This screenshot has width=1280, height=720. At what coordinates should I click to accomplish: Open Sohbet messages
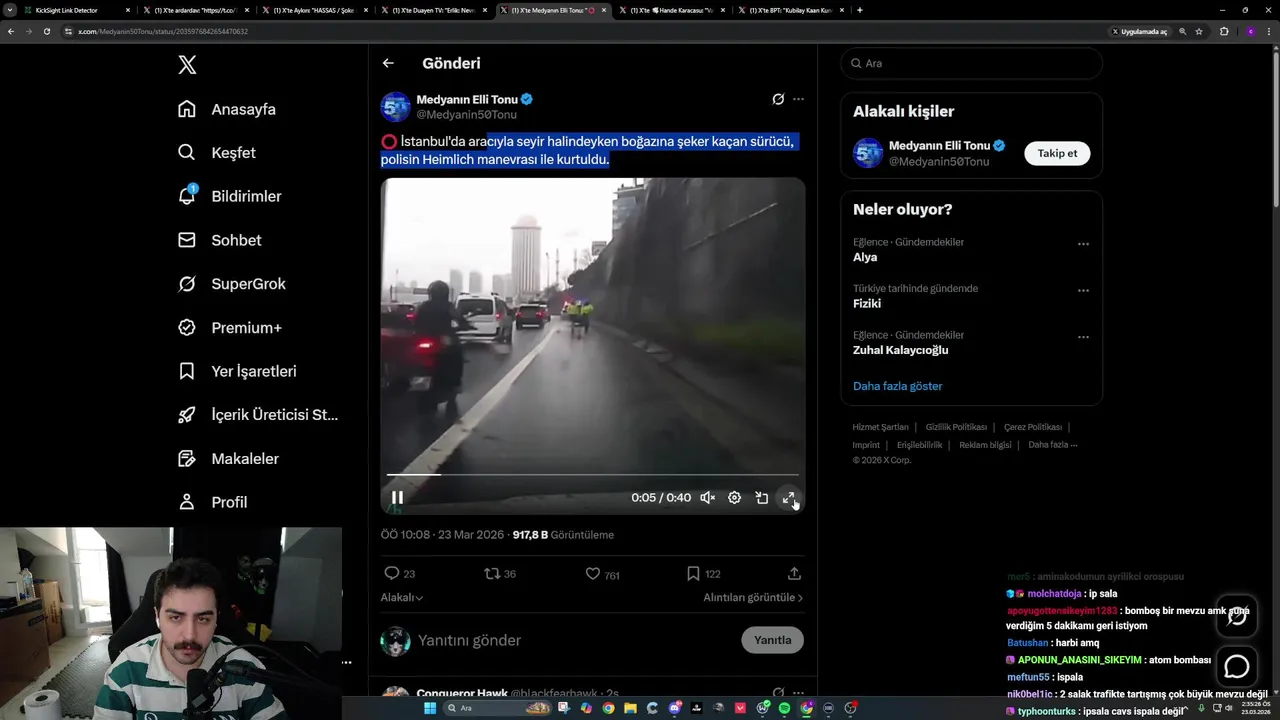(x=219, y=240)
